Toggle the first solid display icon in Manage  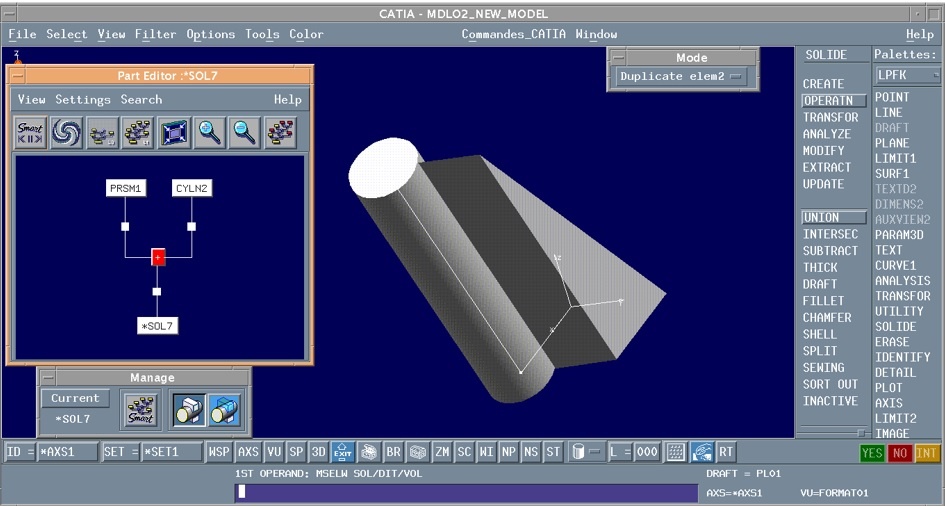point(189,410)
